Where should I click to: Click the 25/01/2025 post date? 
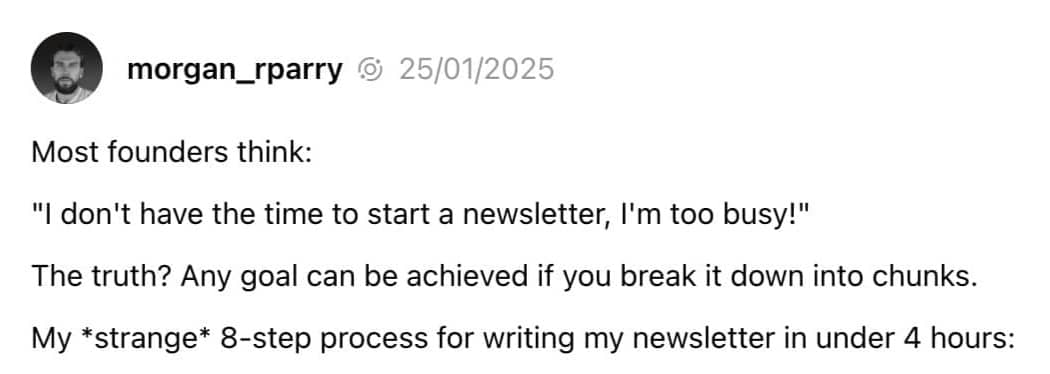477,69
